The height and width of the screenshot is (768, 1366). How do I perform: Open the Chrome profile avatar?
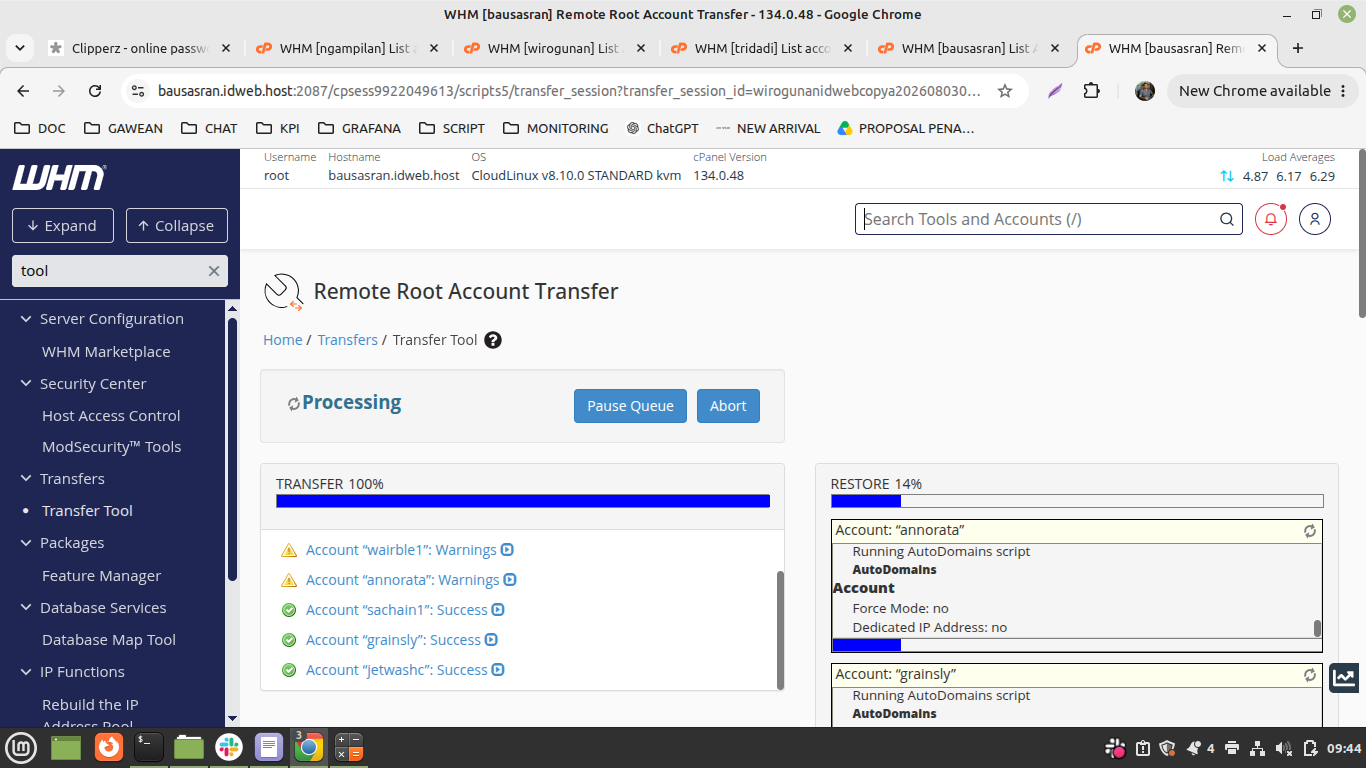coord(1145,91)
